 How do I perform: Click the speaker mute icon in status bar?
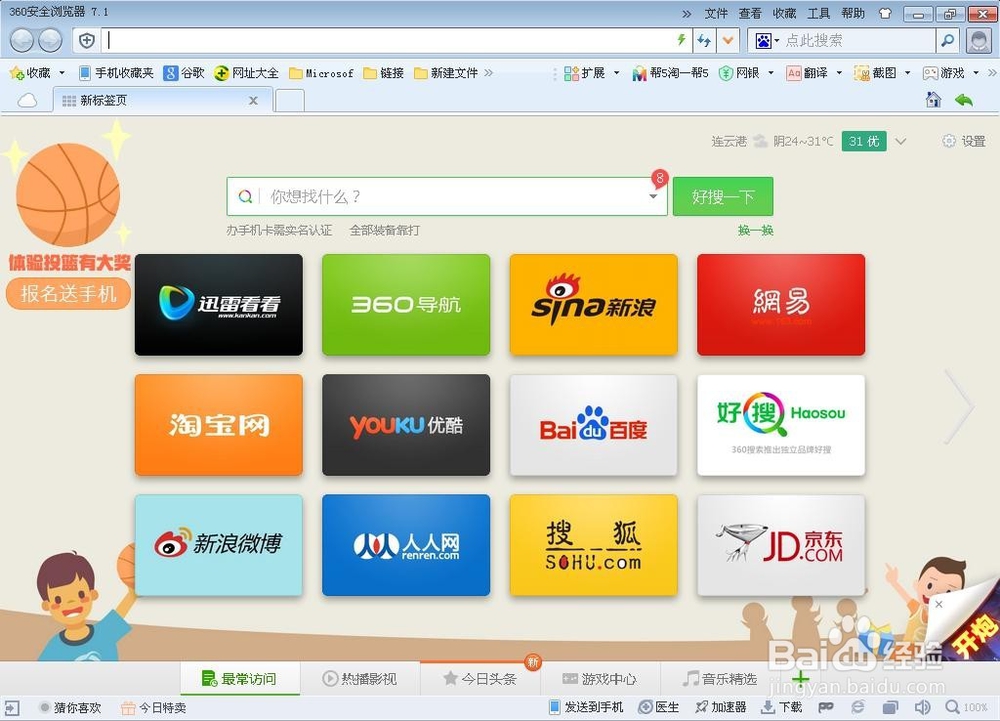pos(922,707)
